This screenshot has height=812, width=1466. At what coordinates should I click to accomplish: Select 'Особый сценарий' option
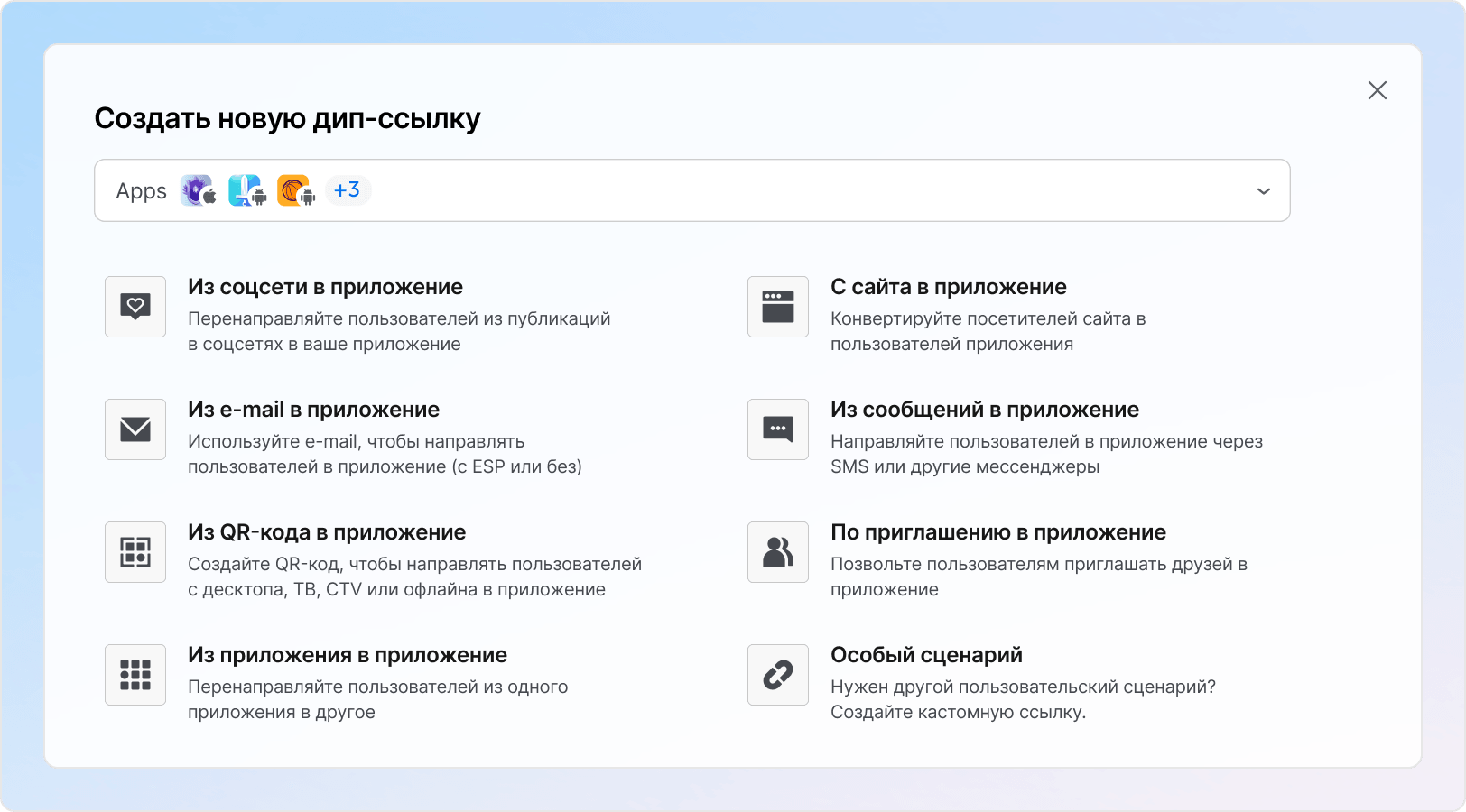[x=927, y=655]
